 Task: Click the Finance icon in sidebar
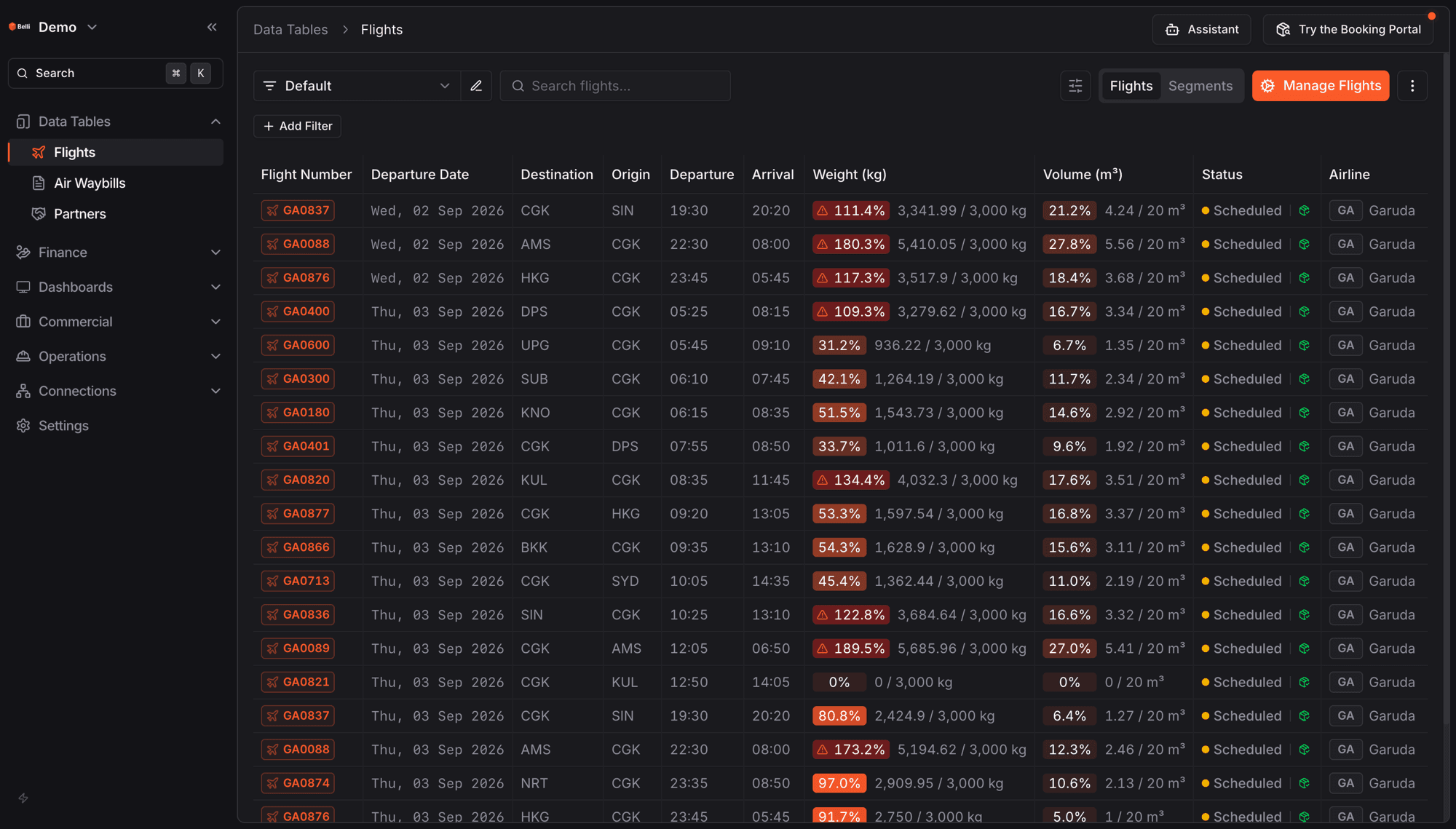coord(23,253)
